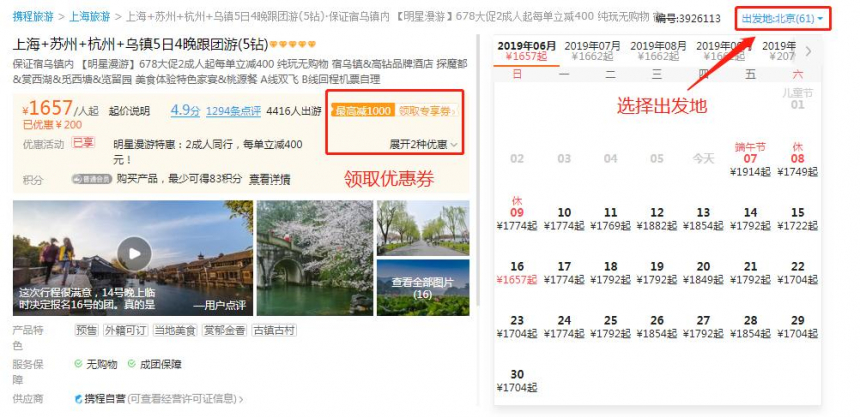Open the 出发地:北京 departure city dropdown
The image size is (860, 417).
click(x=783, y=19)
